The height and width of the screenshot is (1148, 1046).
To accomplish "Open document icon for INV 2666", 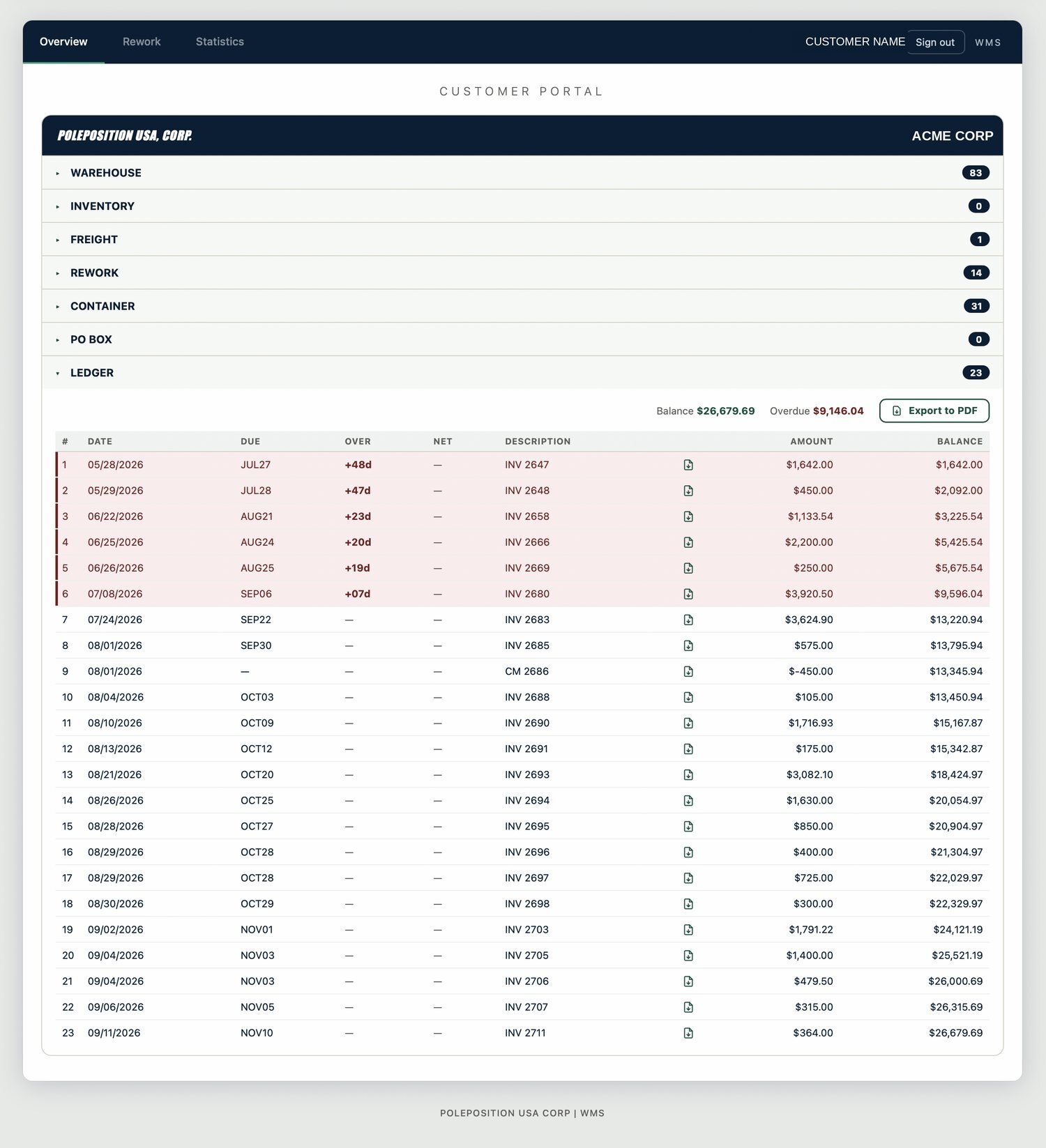I will [x=688, y=542].
